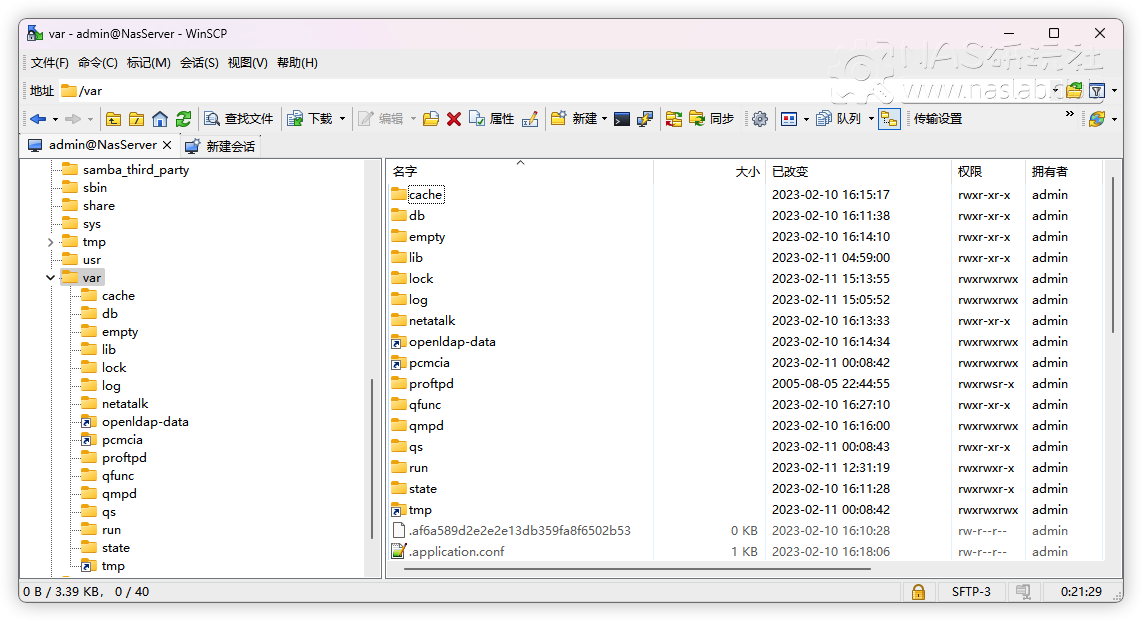Select file .af6a589d2e2e2e13db359fa8f6502b53

pos(519,531)
